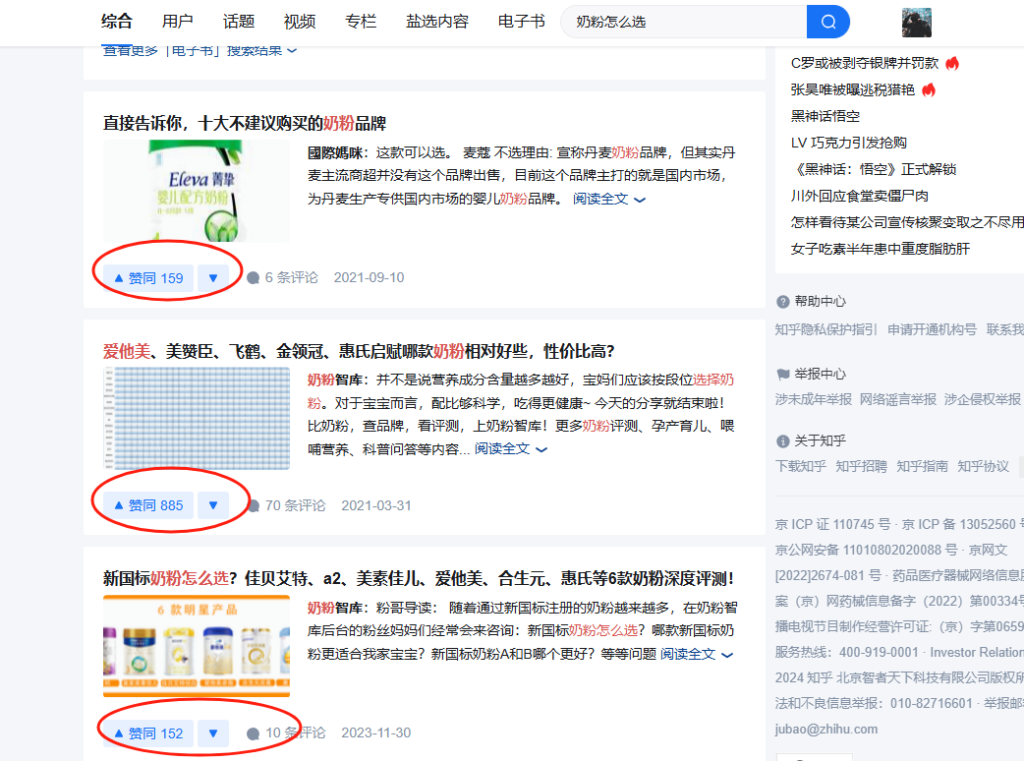Toggle downvote on the first search result
Viewport: 1024px width, 761px height.
point(213,277)
